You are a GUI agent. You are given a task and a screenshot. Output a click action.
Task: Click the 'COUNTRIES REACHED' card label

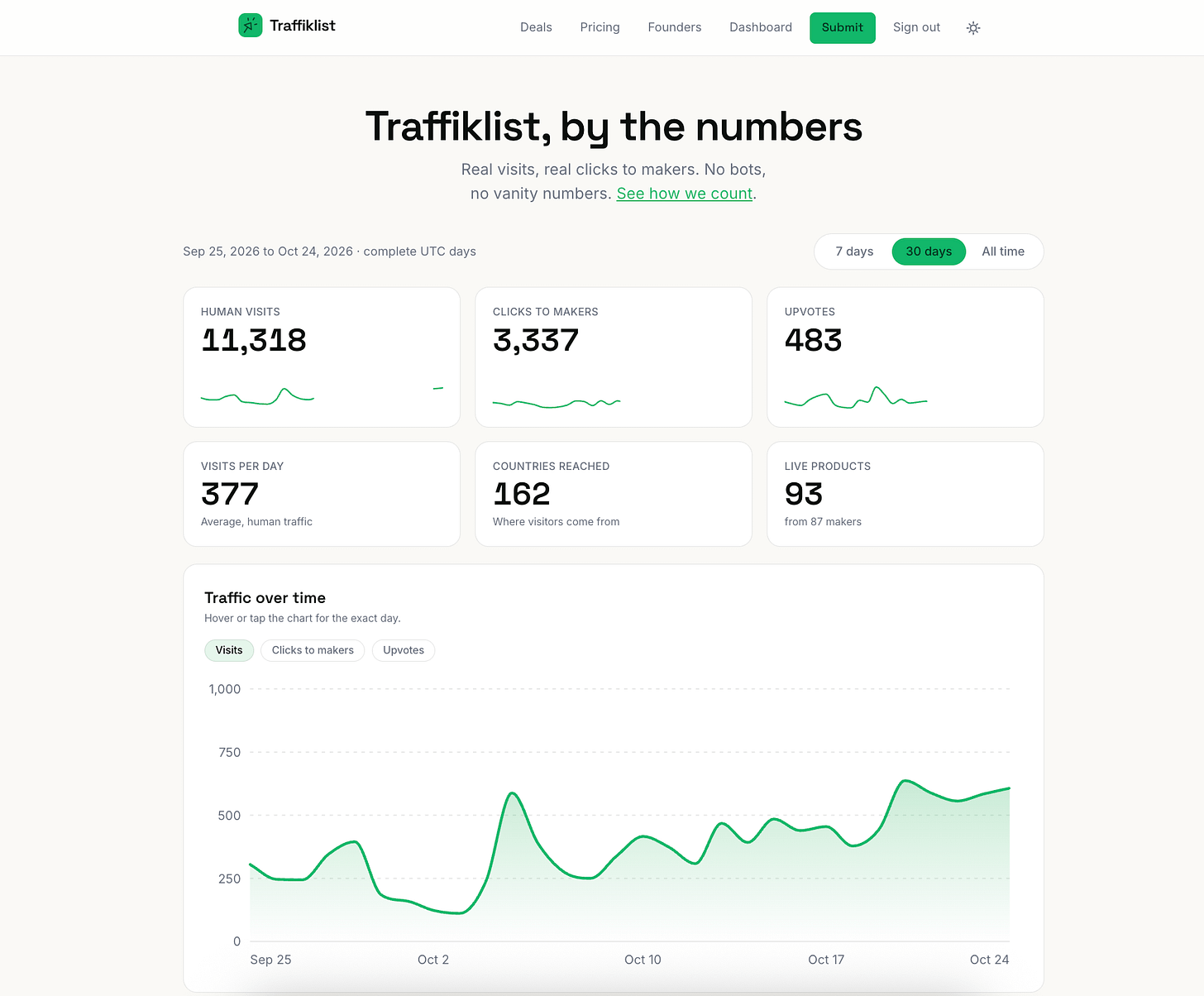point(552,467)
